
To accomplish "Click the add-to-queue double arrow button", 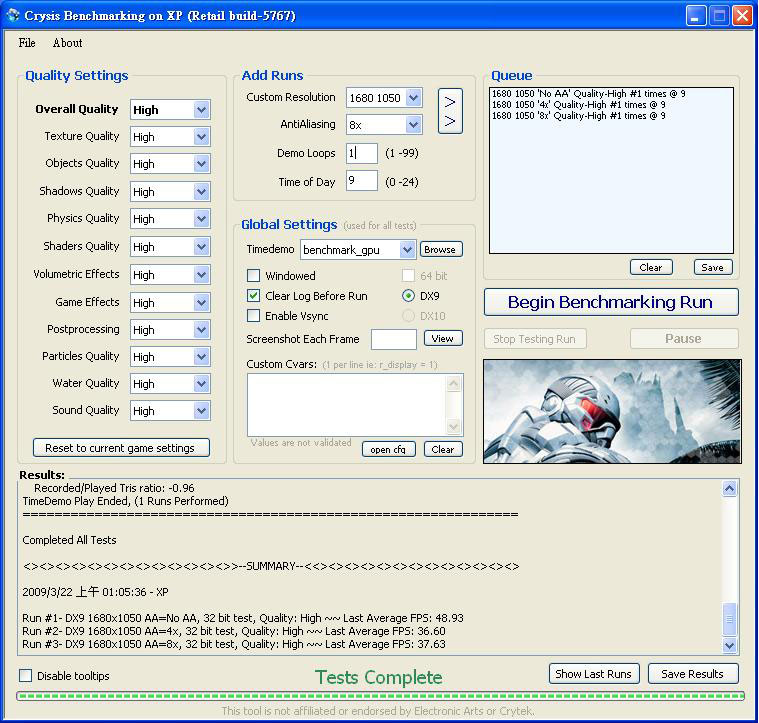I will pos(450,111).
